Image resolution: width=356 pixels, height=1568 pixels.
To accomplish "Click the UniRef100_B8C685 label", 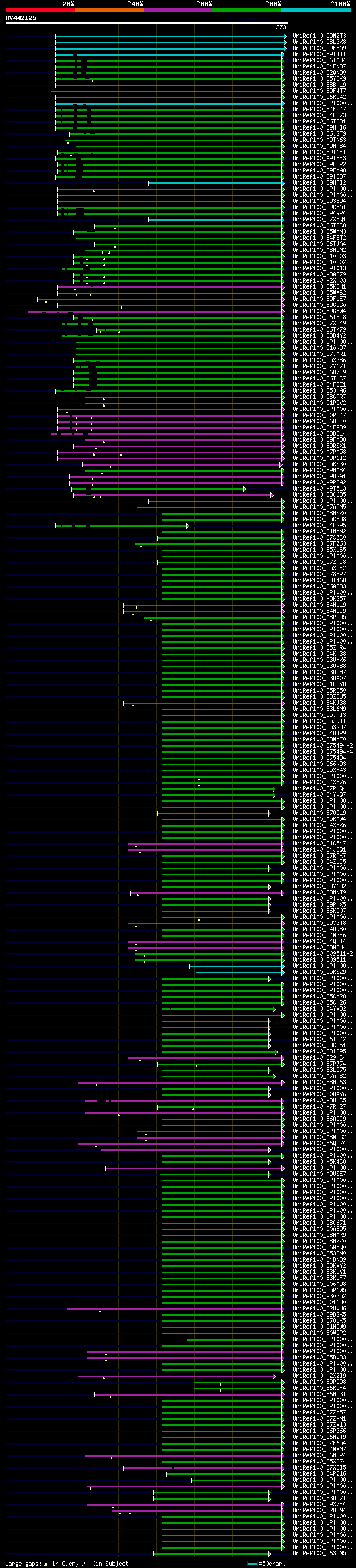I will (x=319, y=495).
